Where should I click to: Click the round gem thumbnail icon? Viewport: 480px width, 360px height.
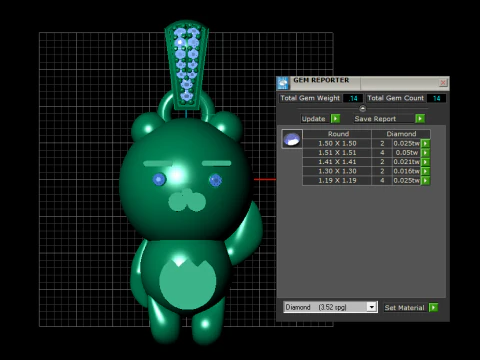tap(292, 139)
